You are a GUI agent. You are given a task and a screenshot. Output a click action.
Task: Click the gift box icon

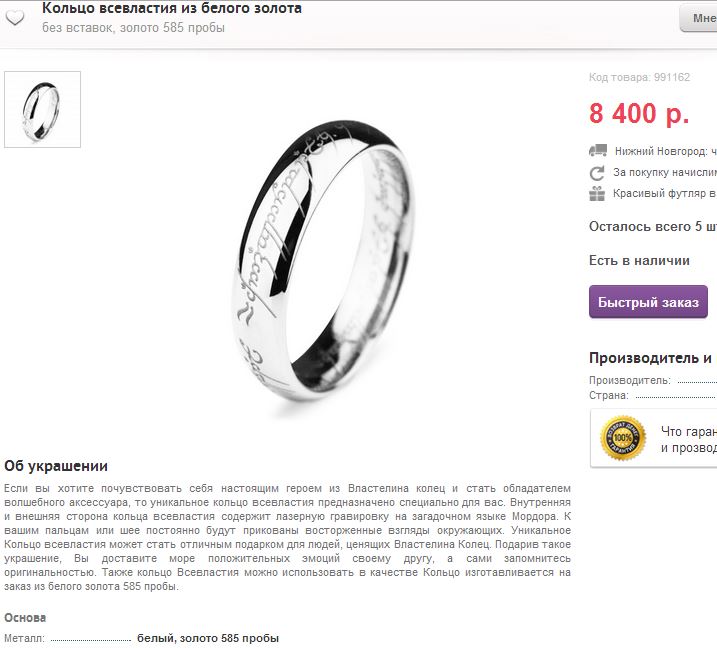[597, 194]
